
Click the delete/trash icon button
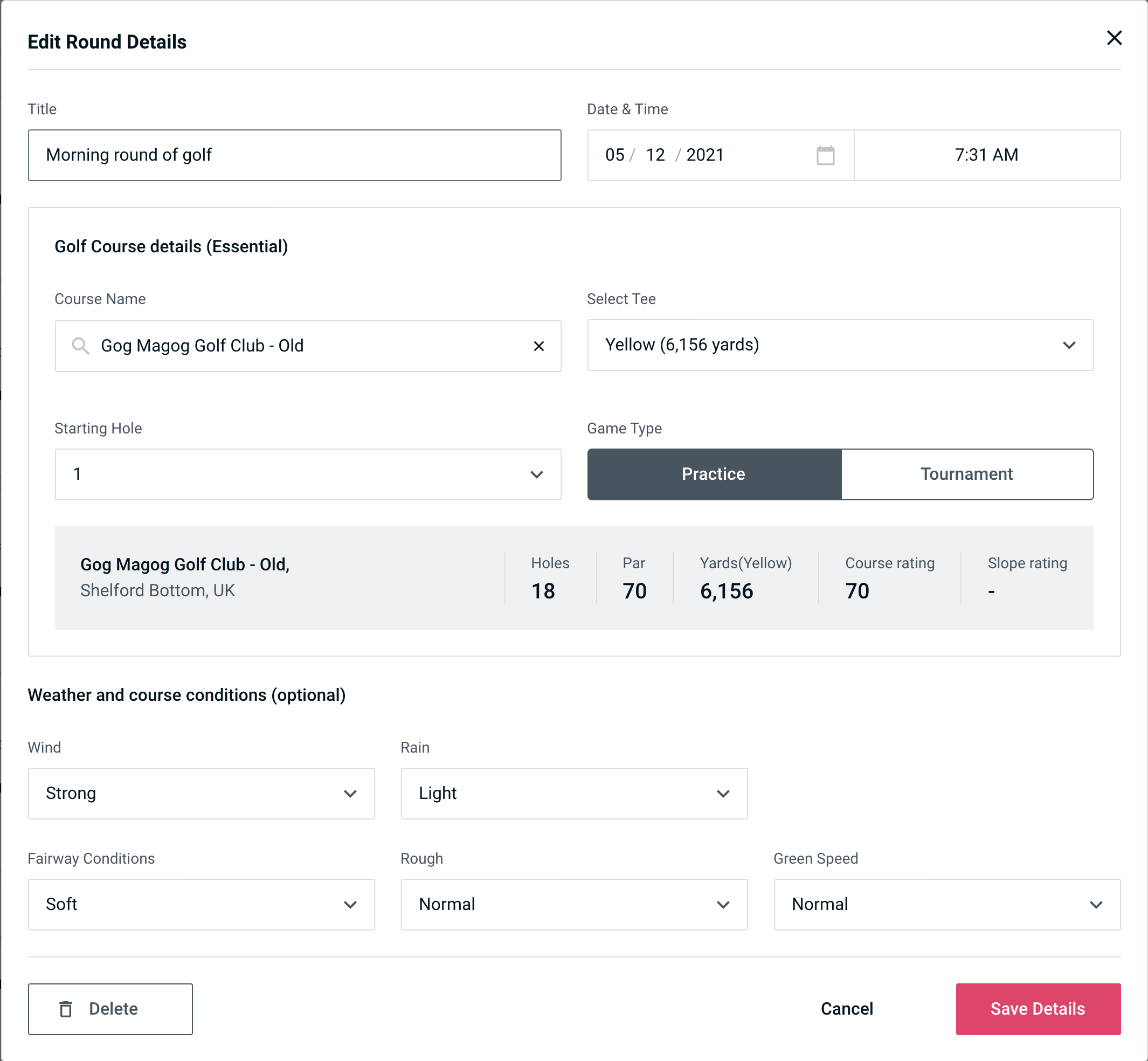[68, 1008]
